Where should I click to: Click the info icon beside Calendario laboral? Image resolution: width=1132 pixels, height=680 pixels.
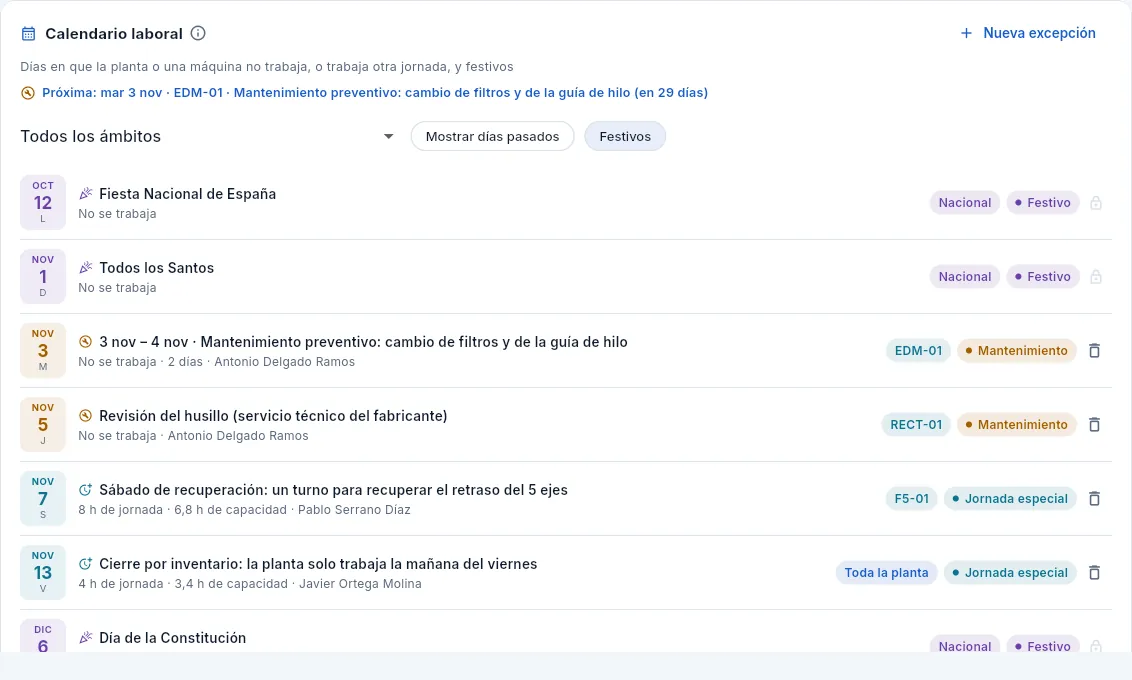198,33
